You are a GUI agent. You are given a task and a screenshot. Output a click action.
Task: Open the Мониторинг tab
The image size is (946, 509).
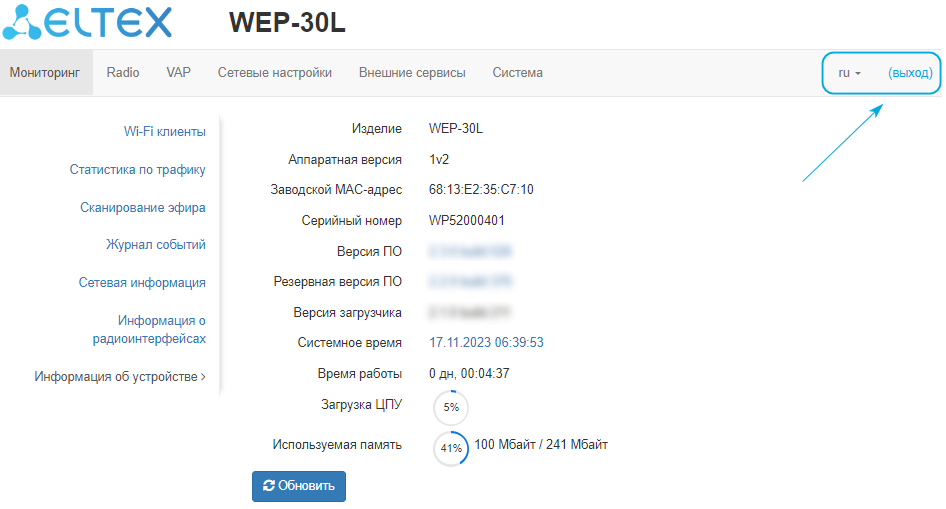(x=45, y=72)
